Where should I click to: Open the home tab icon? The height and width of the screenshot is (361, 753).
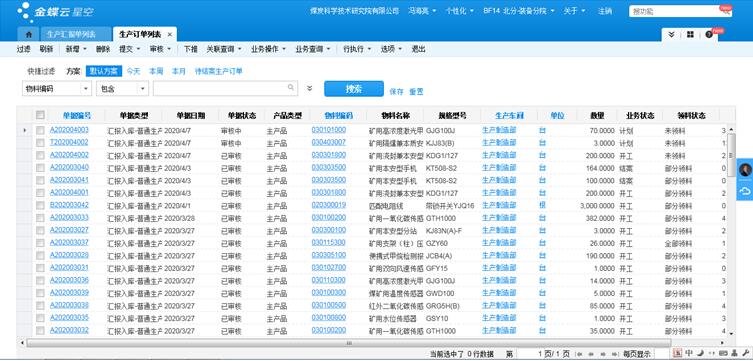coord(29,35)
